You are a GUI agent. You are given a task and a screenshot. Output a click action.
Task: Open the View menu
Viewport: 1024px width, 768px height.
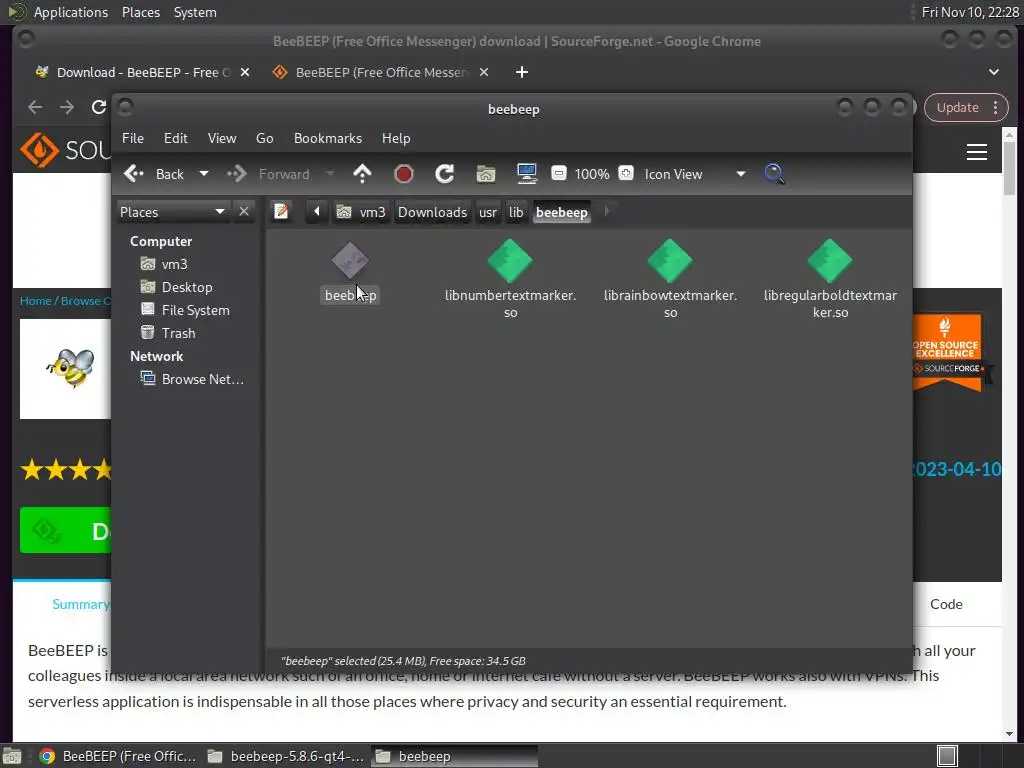tap(222, 138)
